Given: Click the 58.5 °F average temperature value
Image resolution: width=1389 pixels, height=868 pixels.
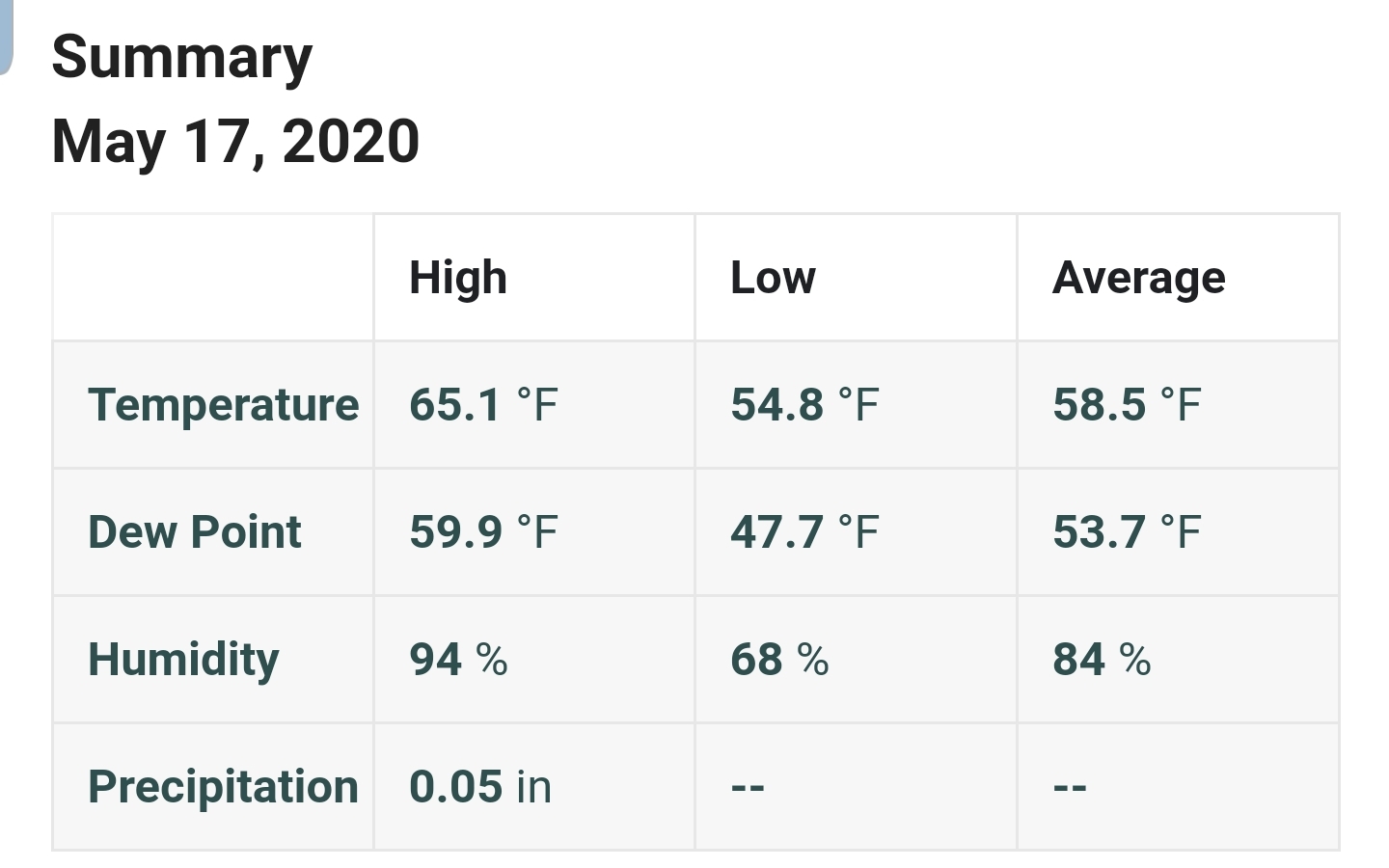Looking at the screenshot, I should click(1127, 405).
